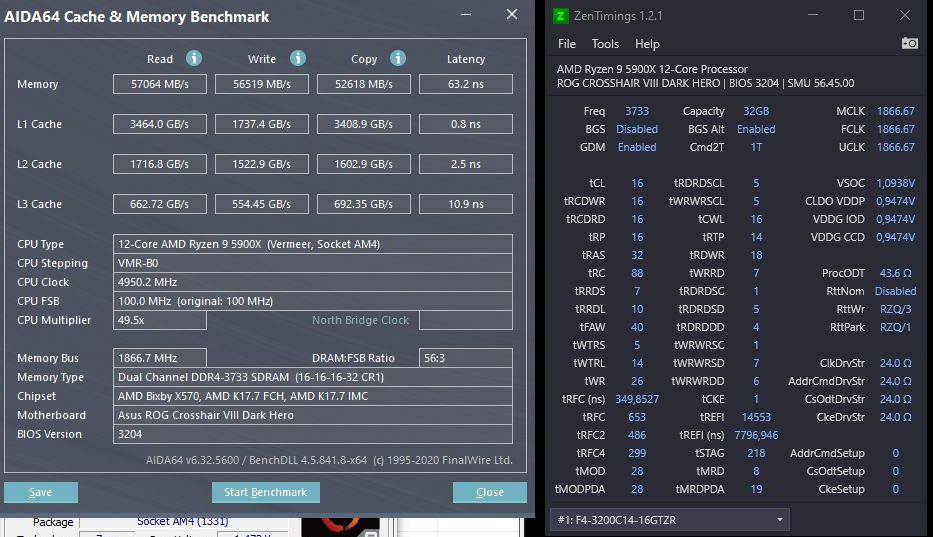This screenshot has height=537, width=933.
Task: Click the FCLK value 1866.67
Action: pyautogui.click(x=896, y=129)
